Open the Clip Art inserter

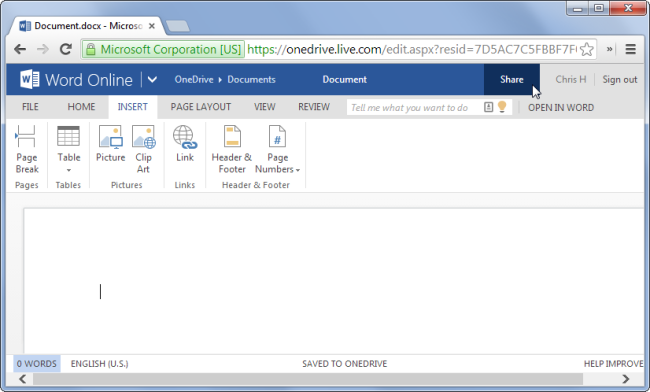coord(143,150)
